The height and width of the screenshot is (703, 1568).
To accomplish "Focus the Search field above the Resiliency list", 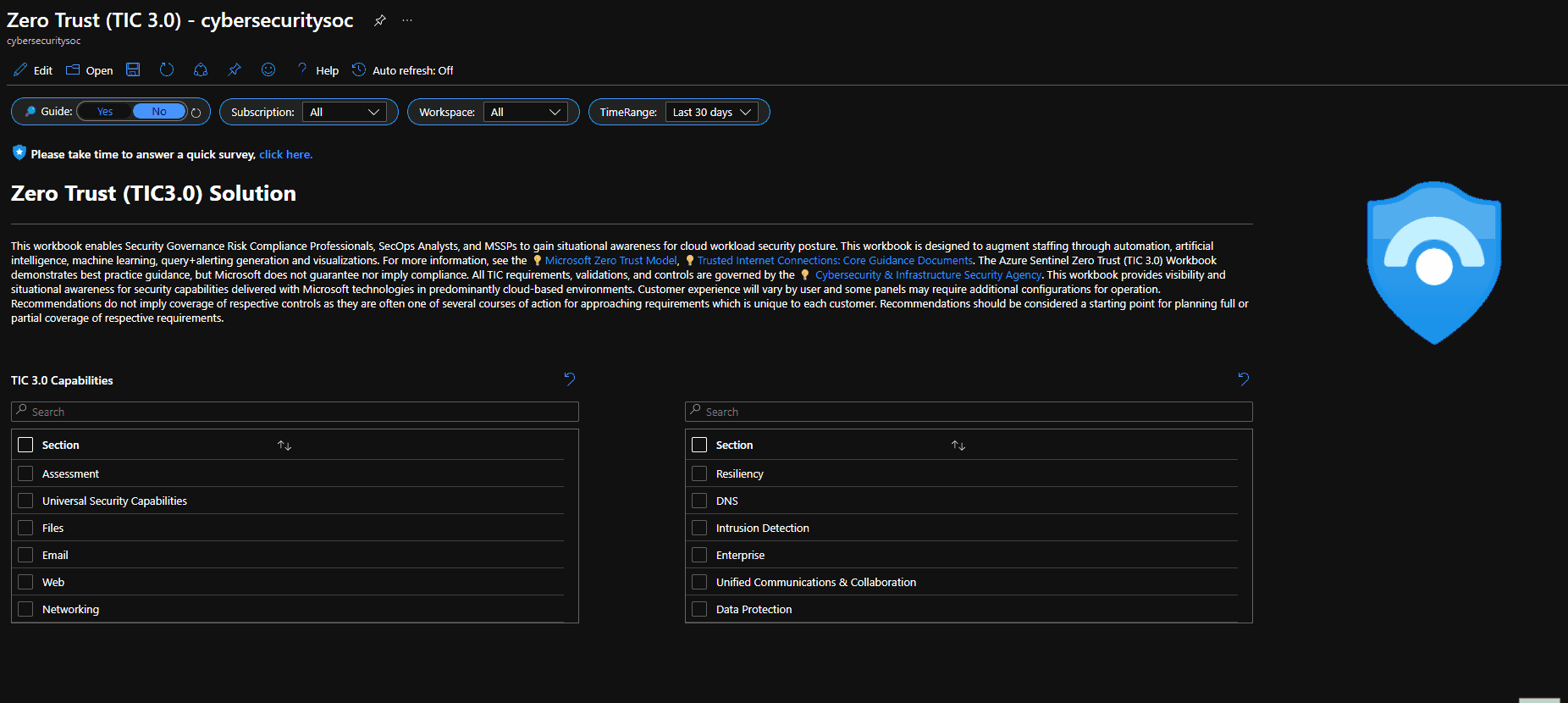I will click(x=969, y=412).
